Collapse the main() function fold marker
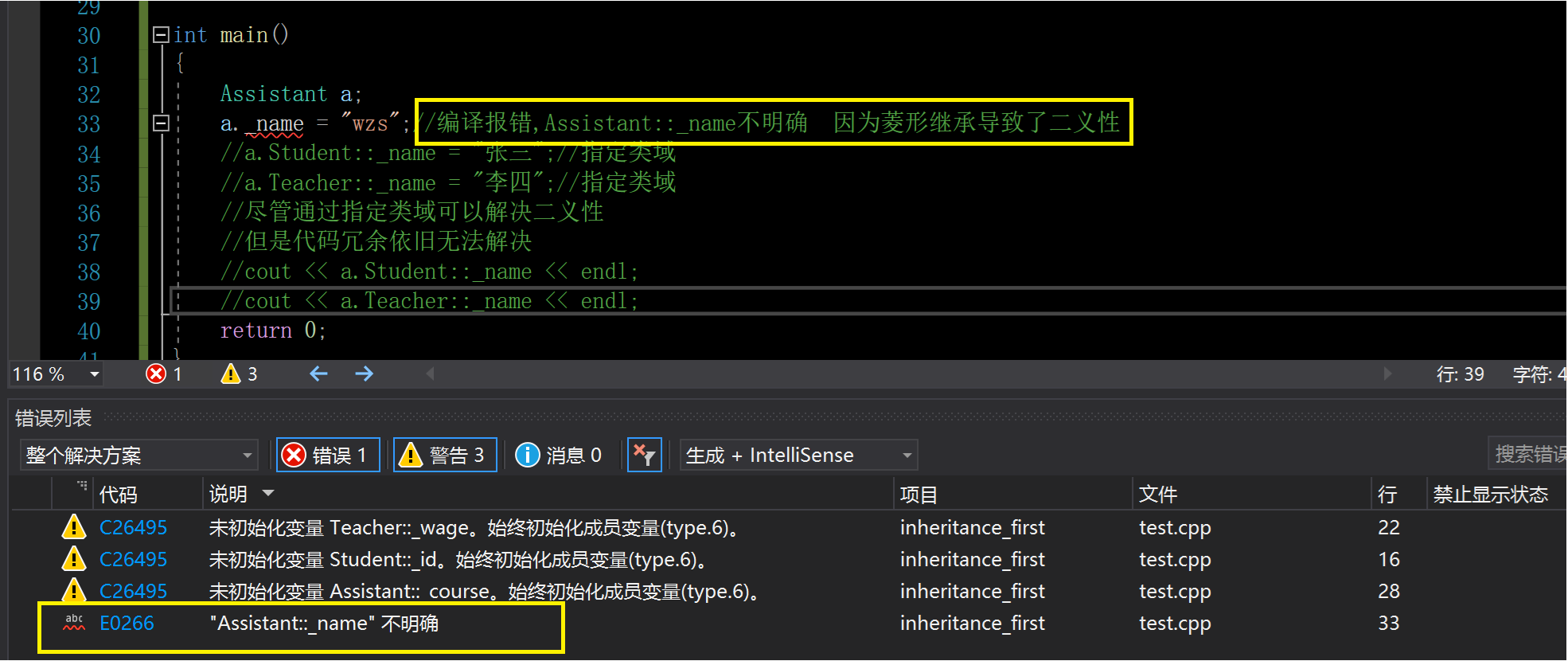Viewport: 1568px width, 661px height. click(x=161, y=35)
